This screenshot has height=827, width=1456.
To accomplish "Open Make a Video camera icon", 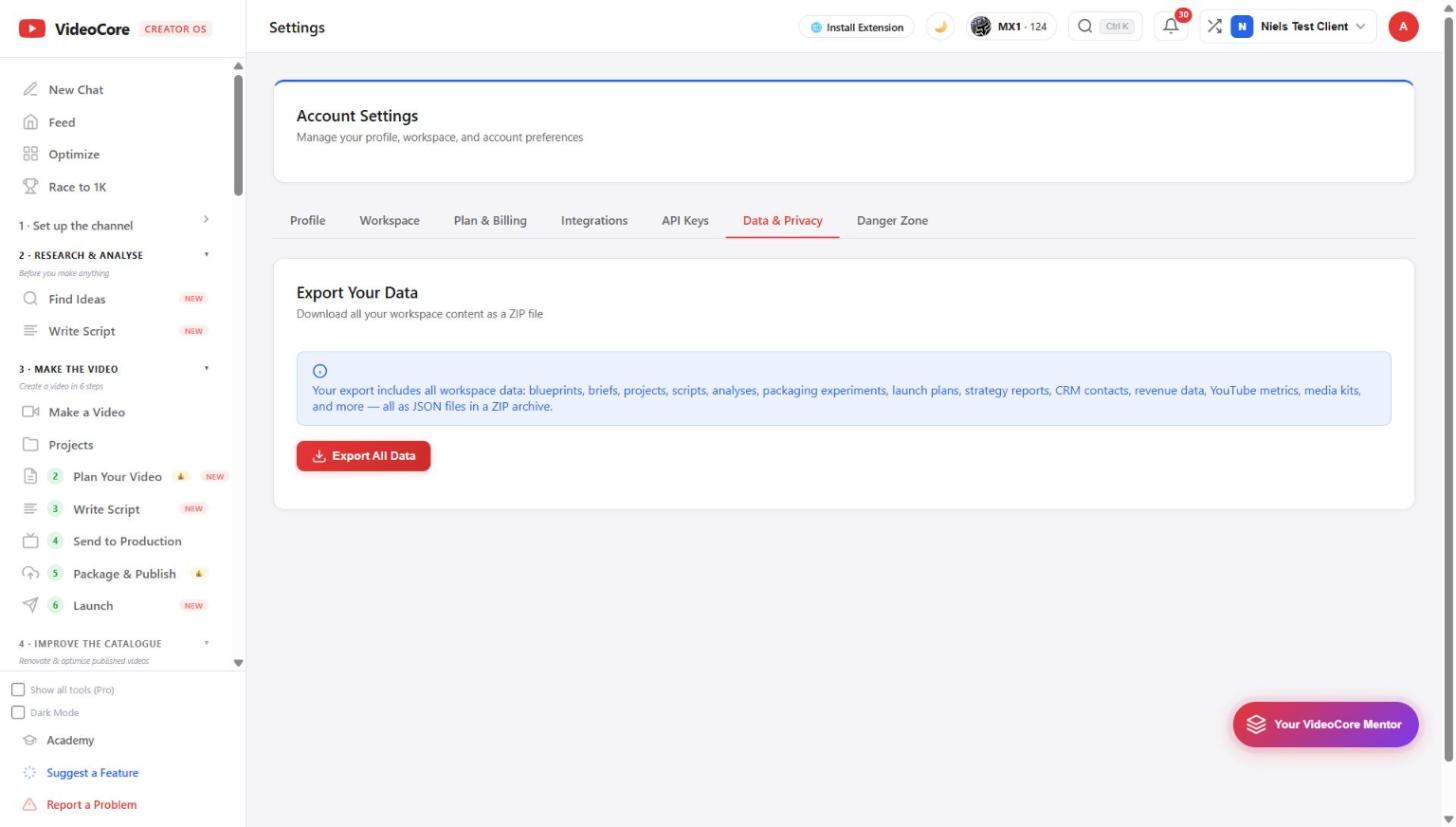I will point(30,412).
